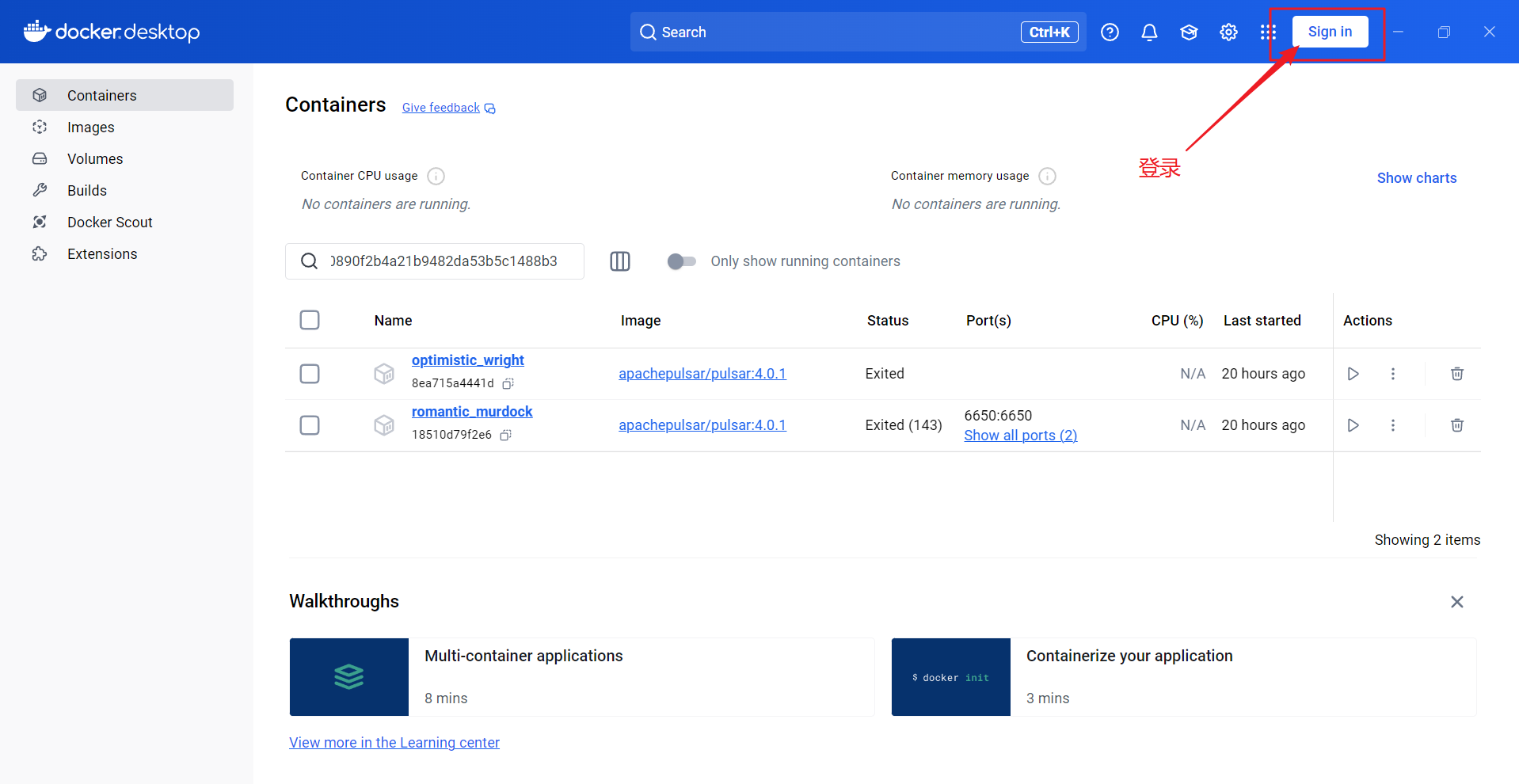This screenshot has height=784, width=1519.
Task: Check the select-all containers checkbox
Action: [x=310, y=320]
